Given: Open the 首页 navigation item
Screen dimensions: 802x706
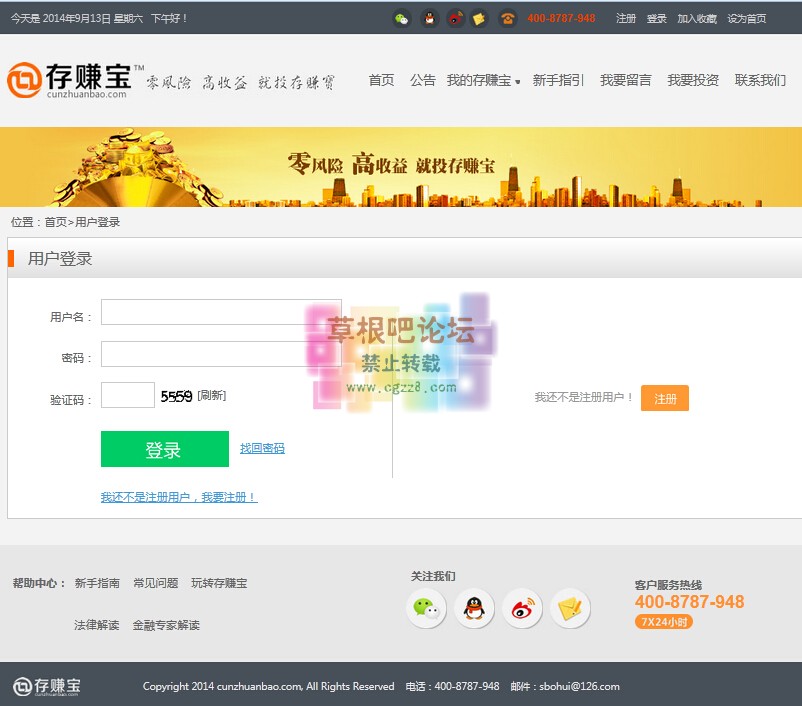Looking at the screenshot, I should point(381,80).
